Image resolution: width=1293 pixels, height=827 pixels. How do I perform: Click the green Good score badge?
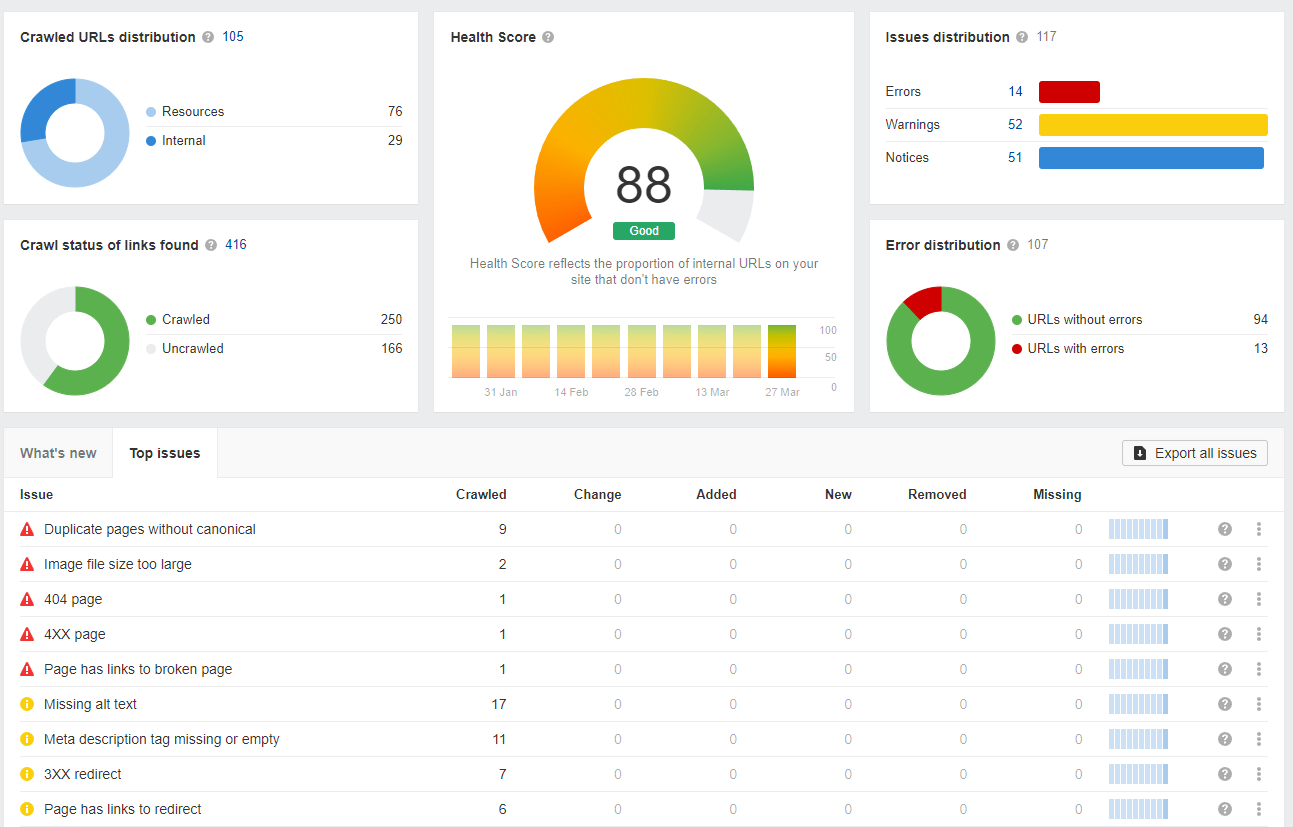click(644, 231)
